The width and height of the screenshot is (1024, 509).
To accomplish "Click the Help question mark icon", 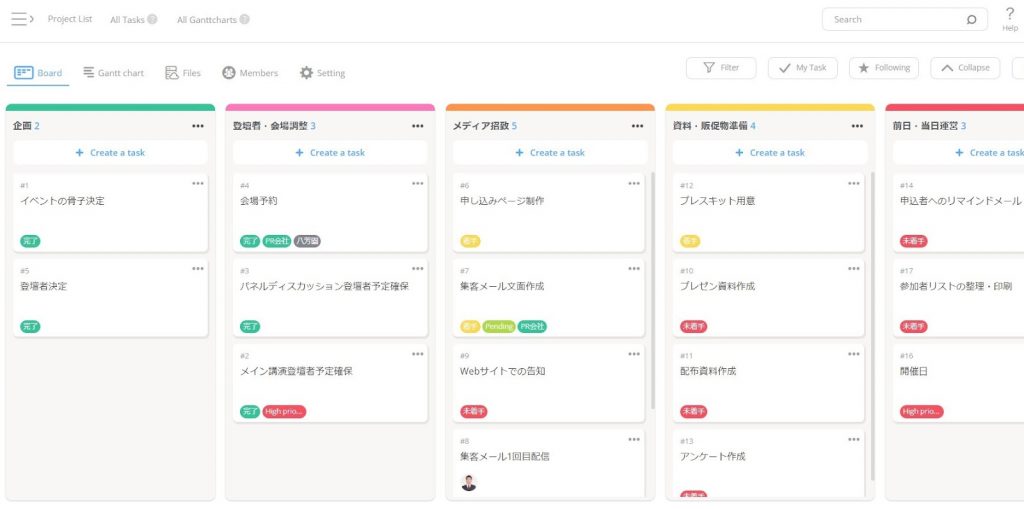I will click(1009, 14).
